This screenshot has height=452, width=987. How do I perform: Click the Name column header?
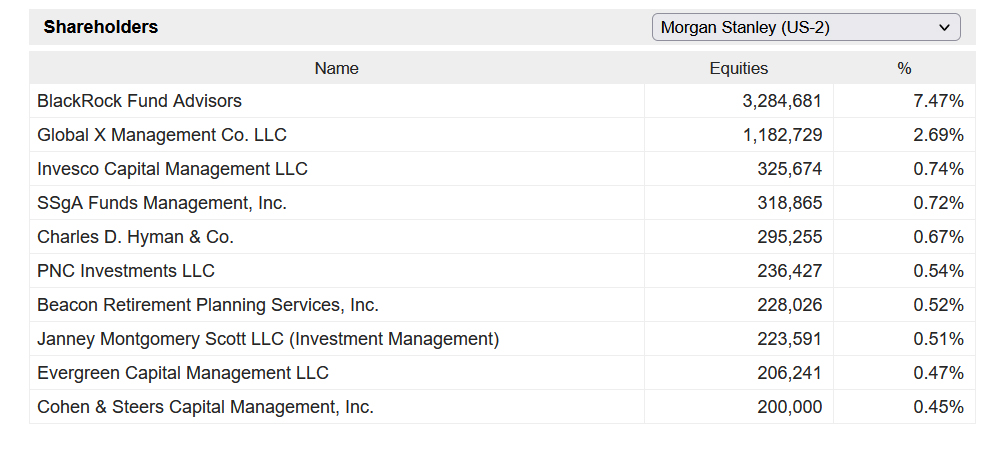pos(336,68)
